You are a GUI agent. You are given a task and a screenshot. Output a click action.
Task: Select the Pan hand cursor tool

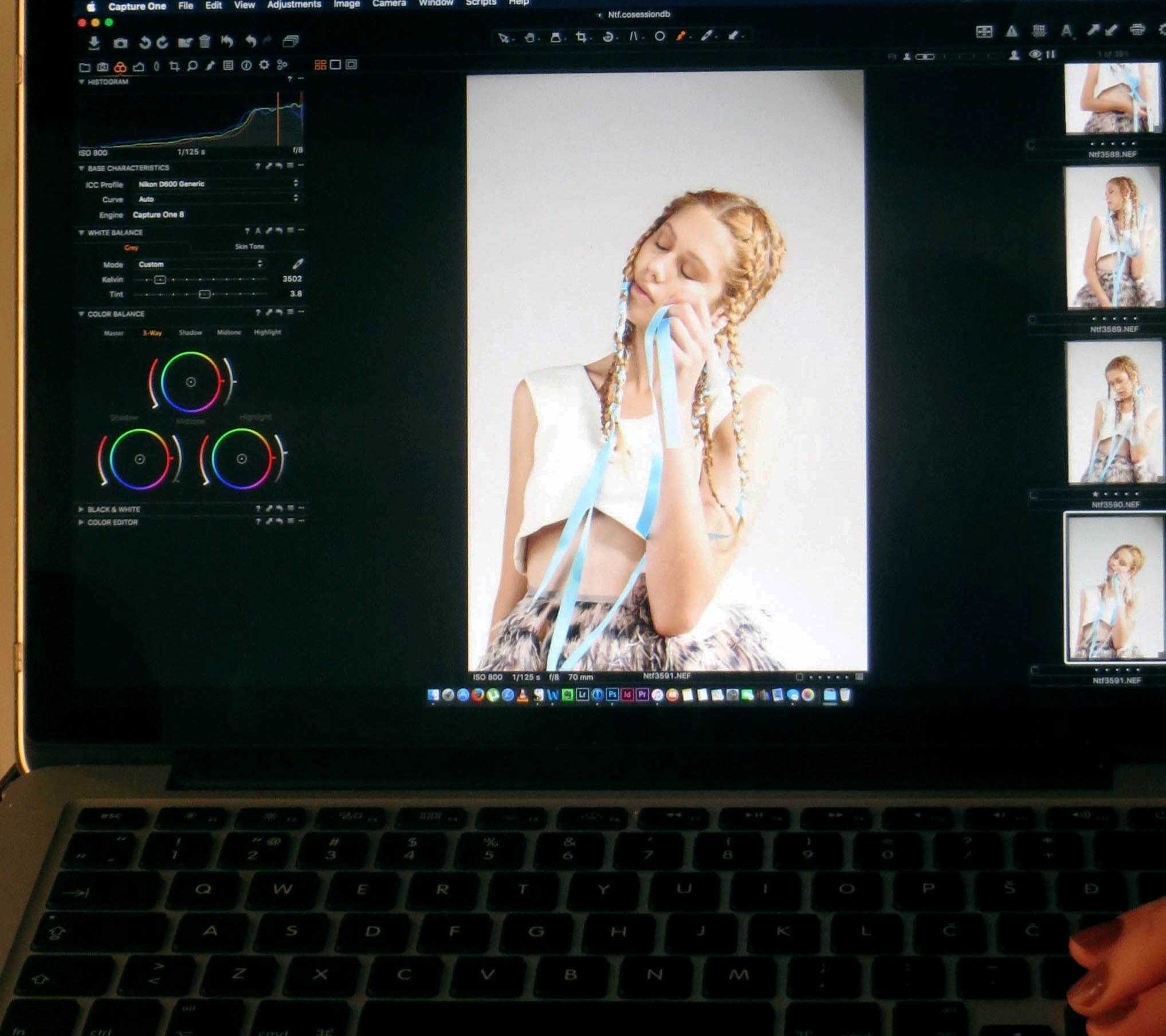(x=530, y=38)
